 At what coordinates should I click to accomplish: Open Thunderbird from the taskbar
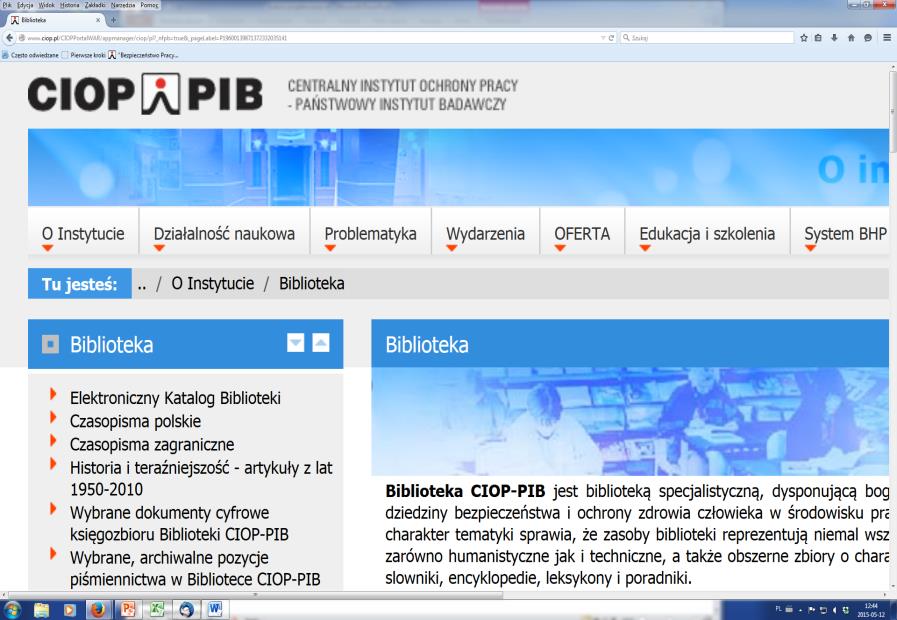[186, 610]
